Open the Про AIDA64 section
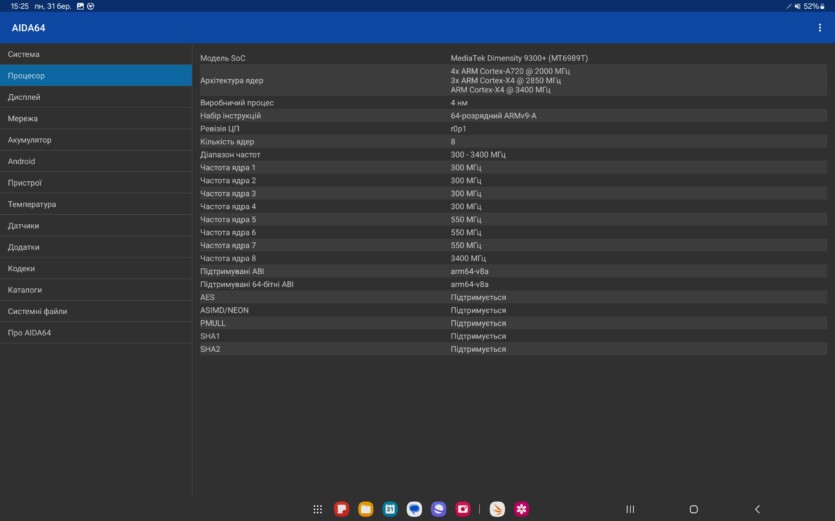Image resolution: width=835 pixels, height=521 pixels. click(x=96, y=332)
